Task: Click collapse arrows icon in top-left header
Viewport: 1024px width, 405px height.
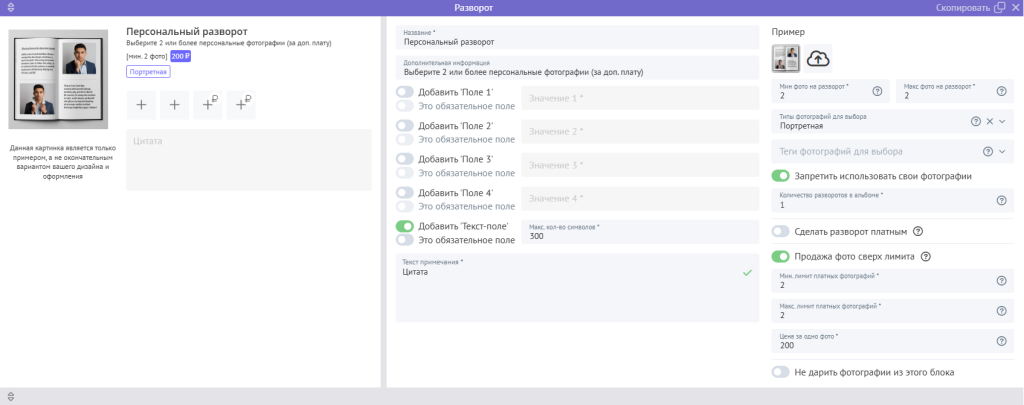Action: (10, 7)
